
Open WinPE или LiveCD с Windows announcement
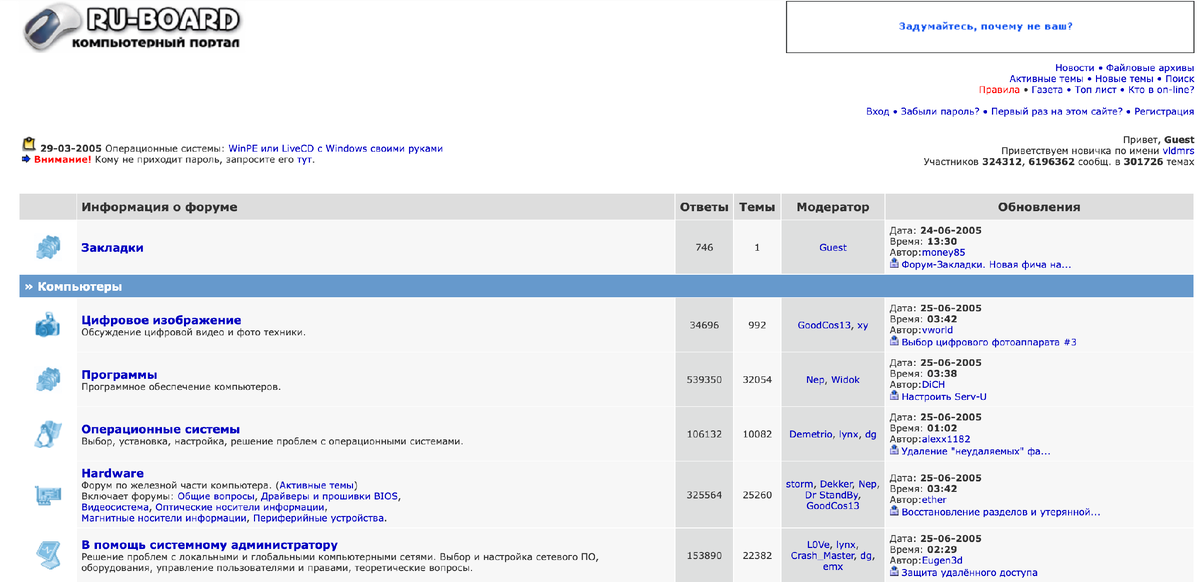pyautogui.click(x=335, y=148)
